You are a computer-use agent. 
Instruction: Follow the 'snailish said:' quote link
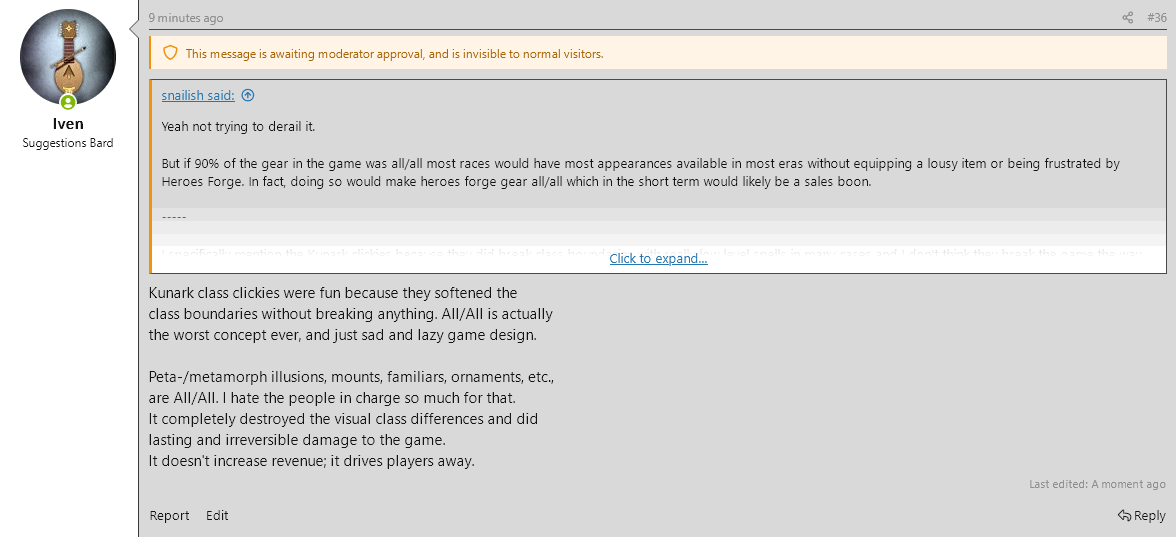click(198, 95)
